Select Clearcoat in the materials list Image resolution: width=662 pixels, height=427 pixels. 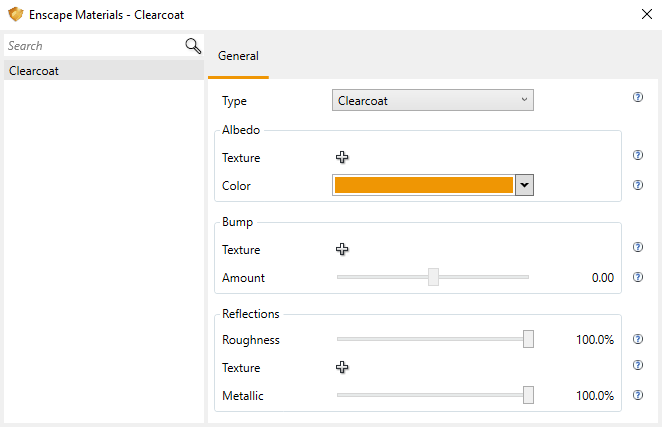[104, 71]
